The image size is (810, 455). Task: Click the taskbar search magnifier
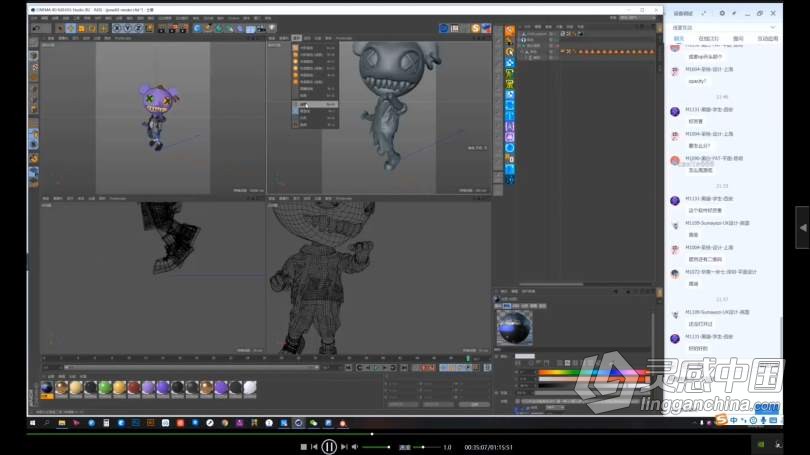pyautogui.click(x=47, y=423)
